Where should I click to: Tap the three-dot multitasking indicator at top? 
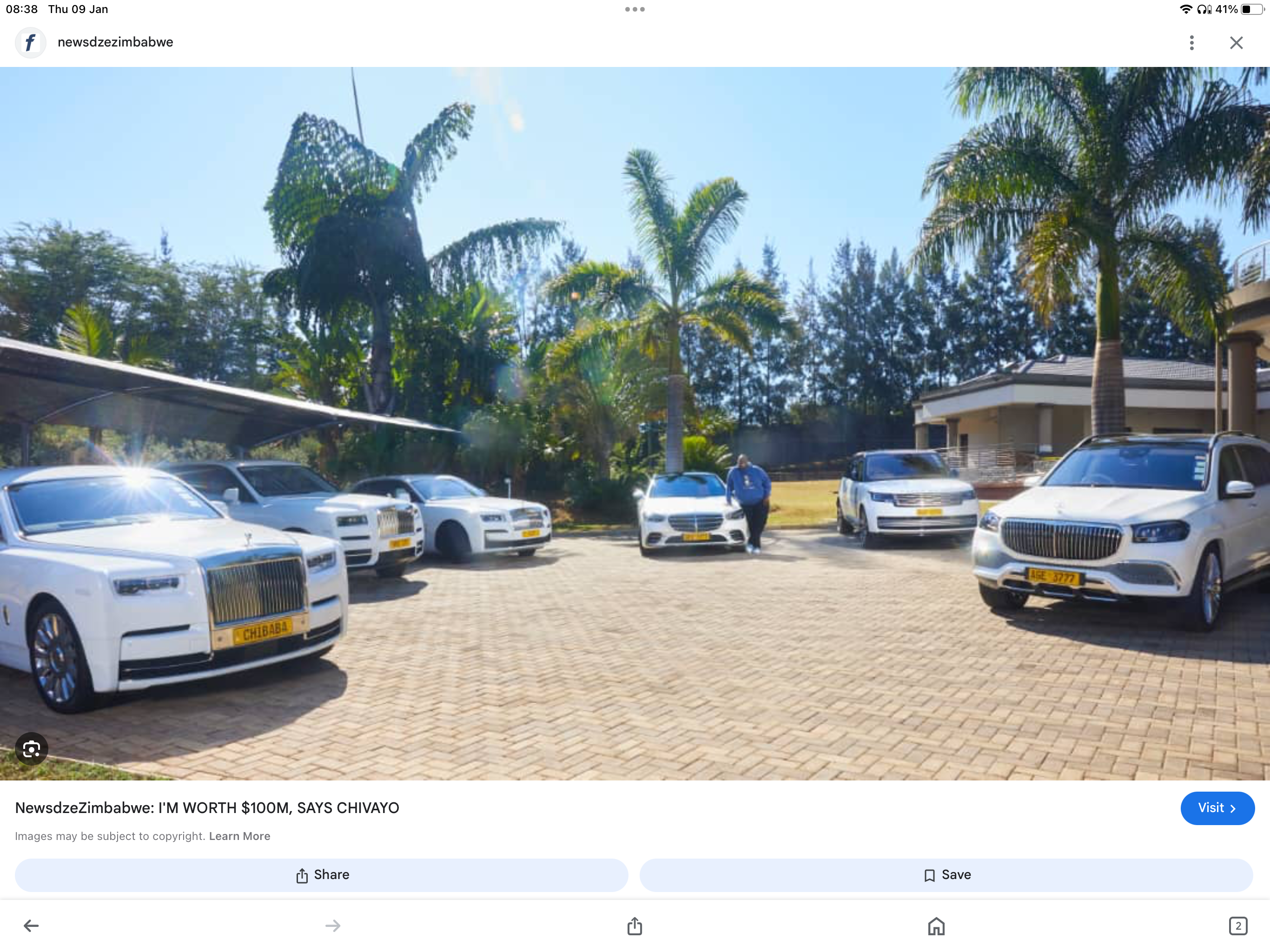pos(635,9)
